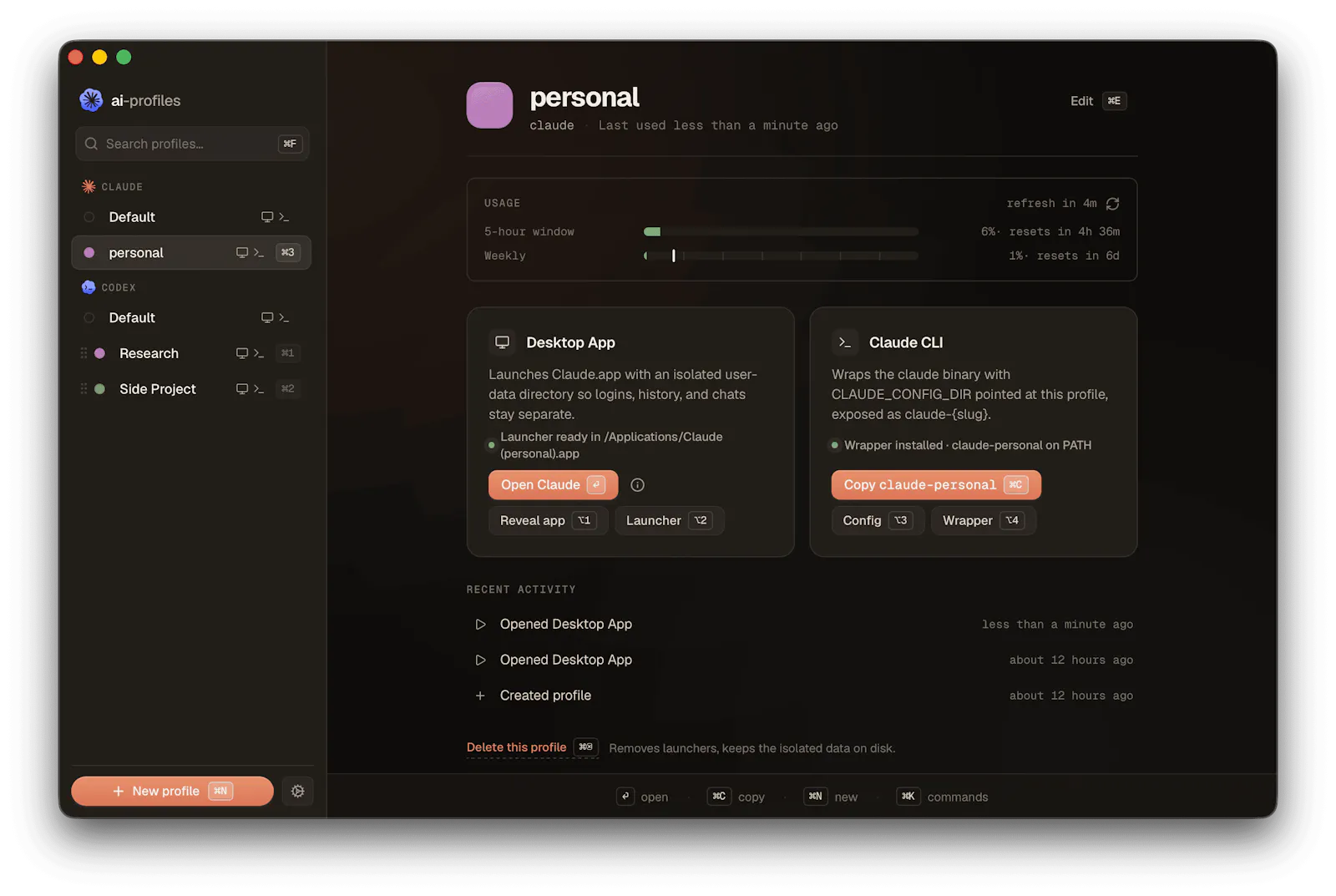Click the purple dot of personal profile
Image resolution: width=1336 pixels, height=896 pixels.
click(x=89, y=252)
